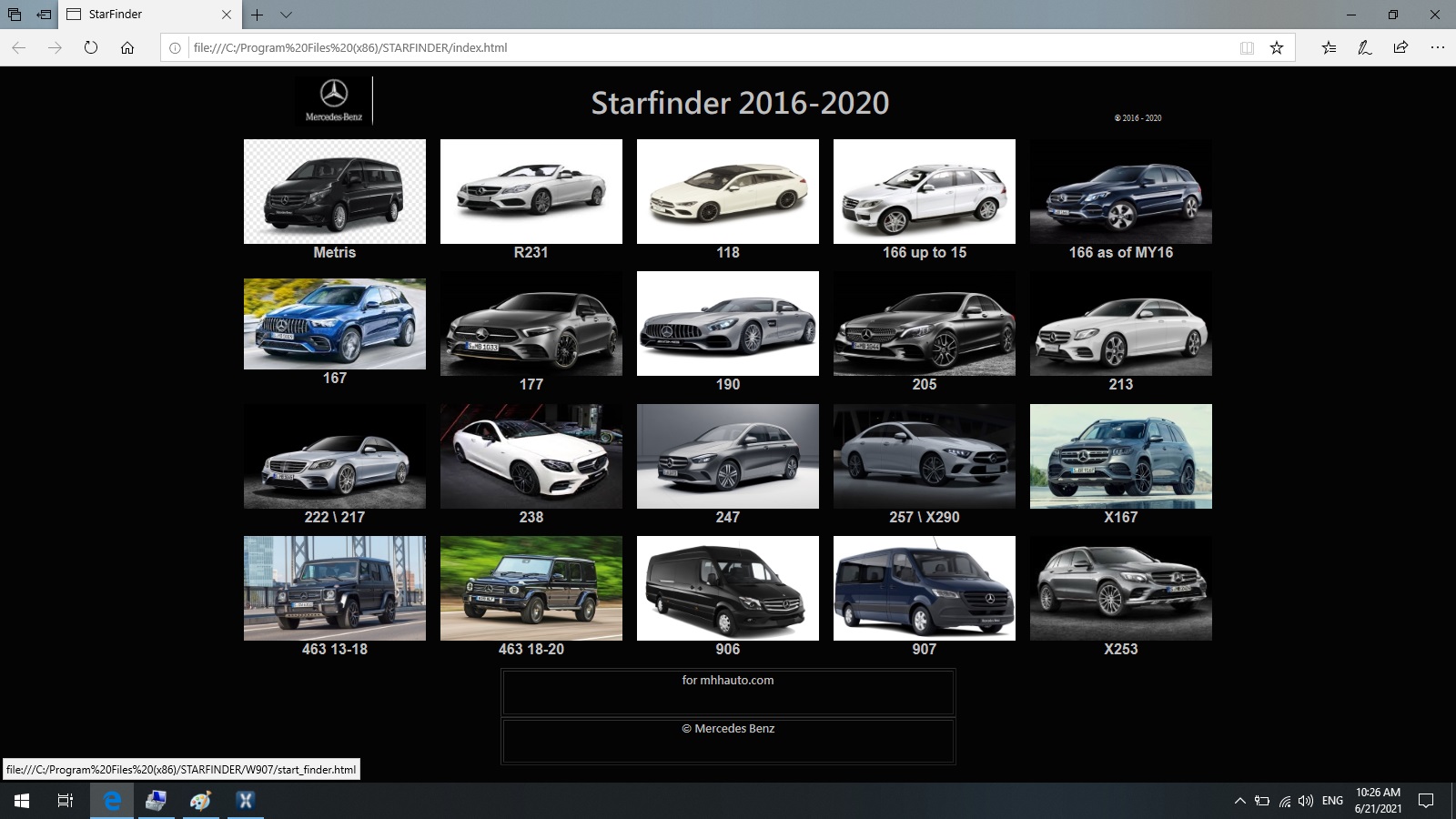Choose the 166 up to 15 car image
The image size is (1456, 819).
tap(925, 191)
